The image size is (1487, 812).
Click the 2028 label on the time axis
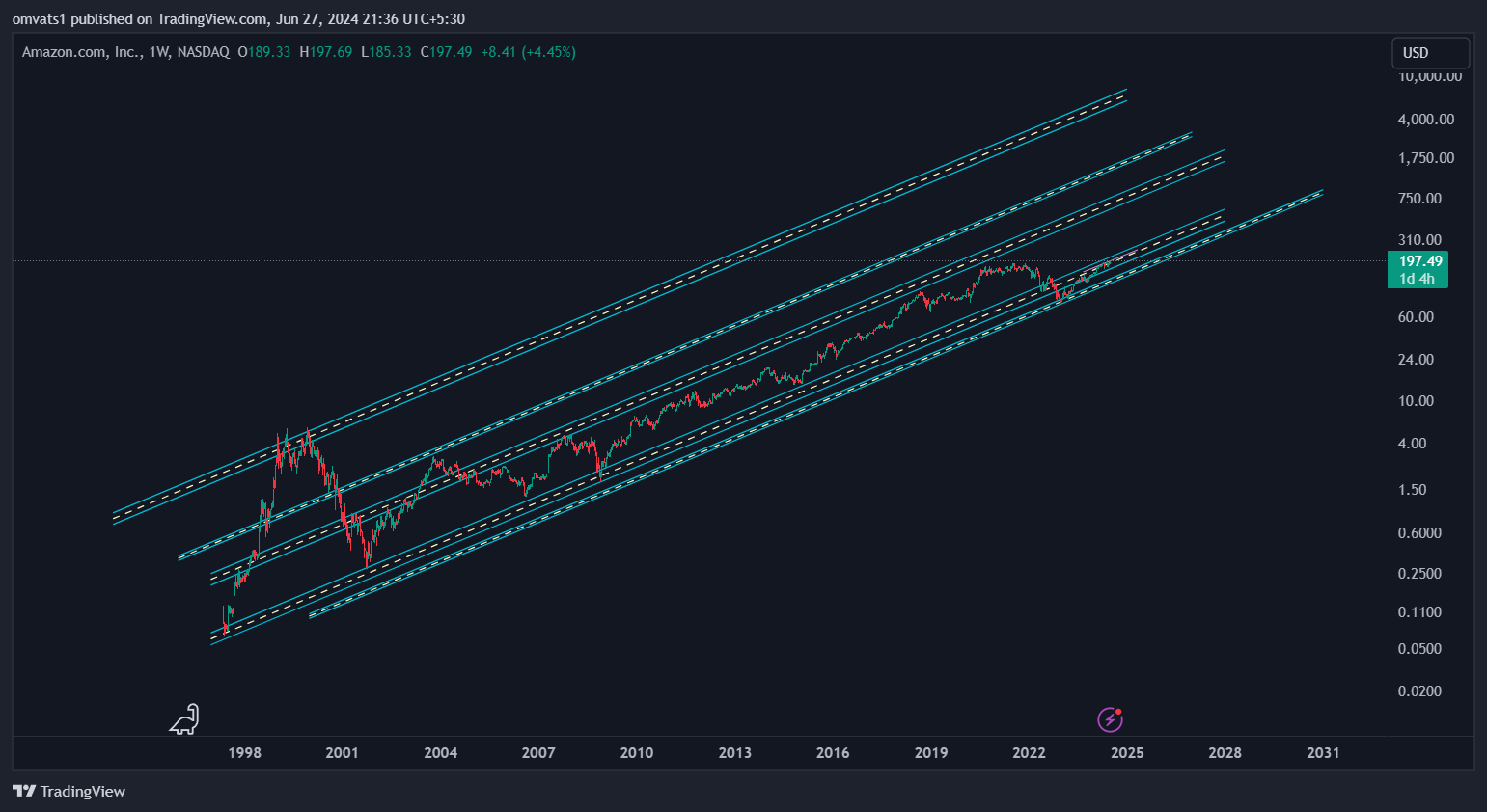pos(1225,753)
